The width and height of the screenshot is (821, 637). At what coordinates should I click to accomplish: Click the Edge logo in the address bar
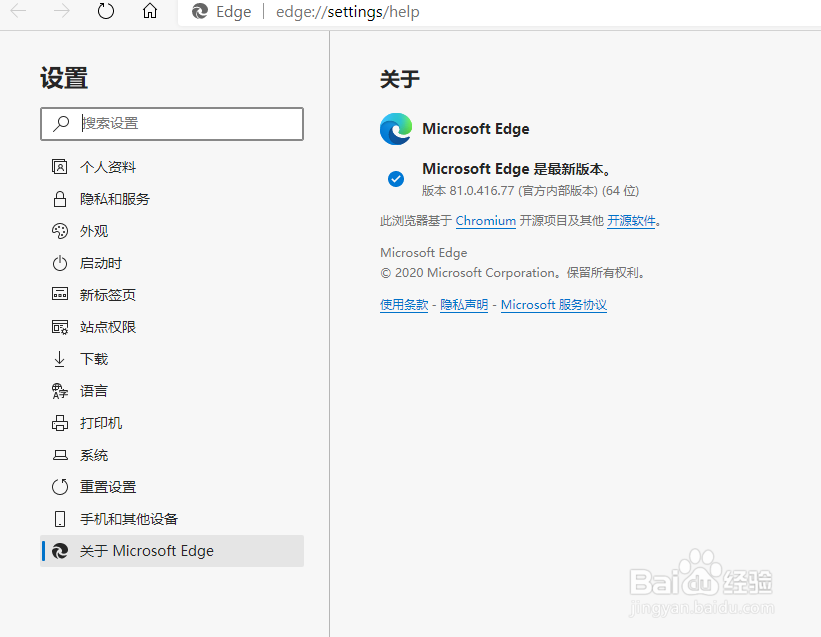200,12
